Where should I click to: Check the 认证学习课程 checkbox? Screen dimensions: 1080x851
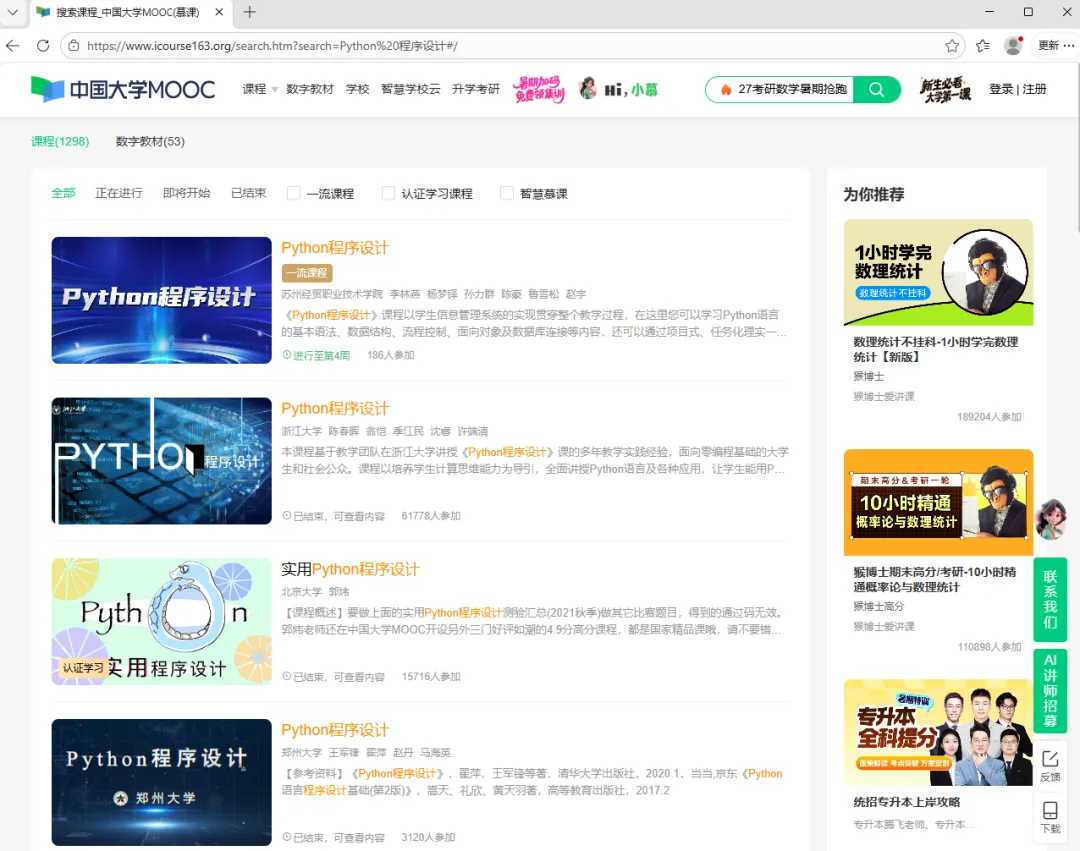pos(388,193)
